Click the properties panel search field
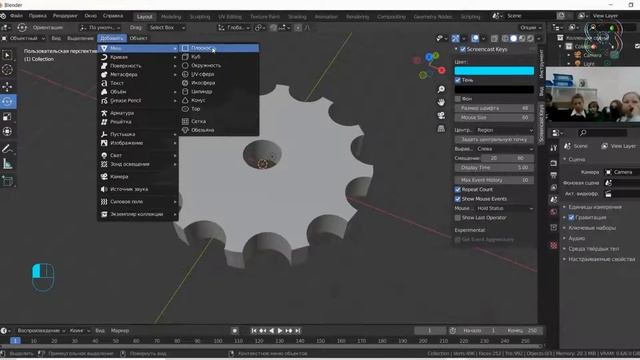The image size is (640, 360). click(x=602, y=133)
